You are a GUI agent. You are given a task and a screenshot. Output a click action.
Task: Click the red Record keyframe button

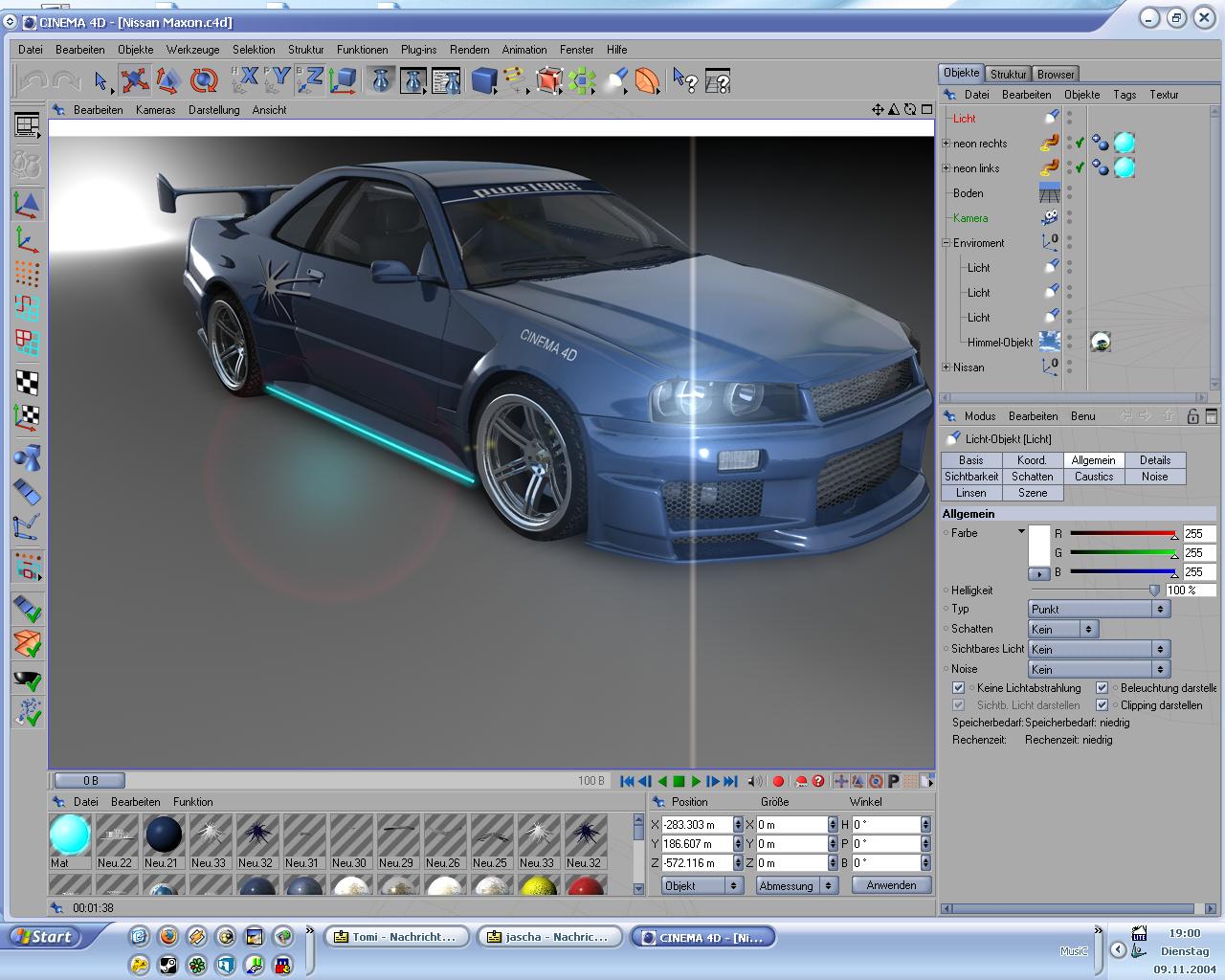pos(778,782)
